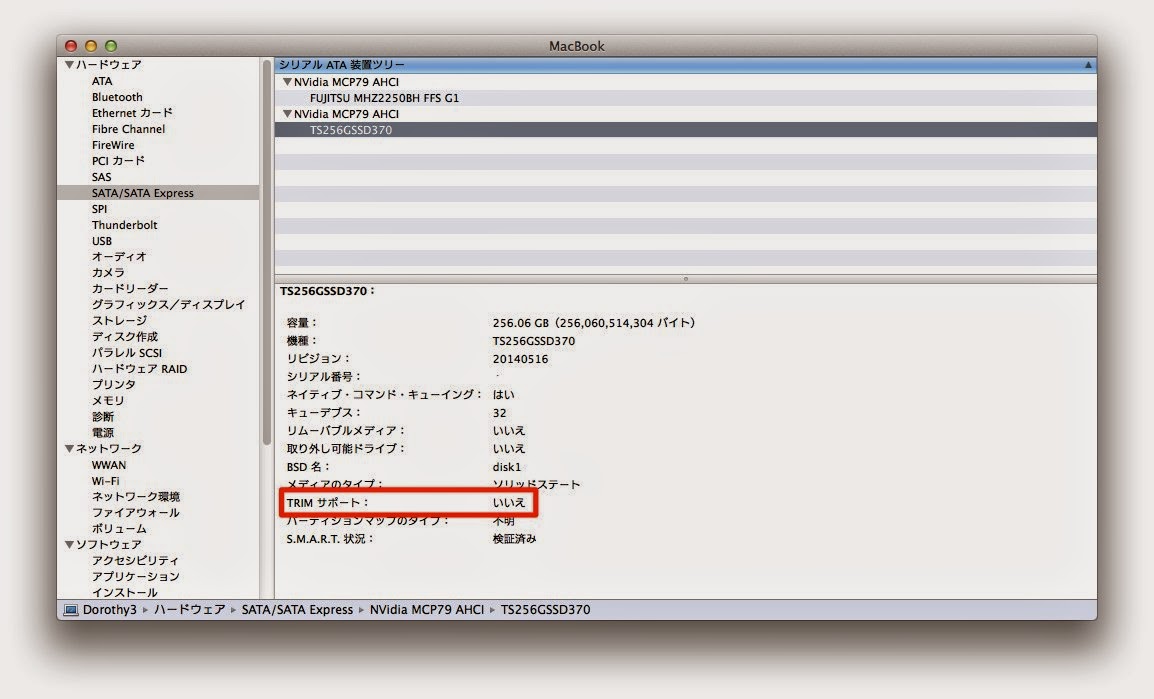Collapse the NVidia MCP79 AHCI node above TS256GSSD370
This screenshot has height=699, width=1154.
click(287, 114)
